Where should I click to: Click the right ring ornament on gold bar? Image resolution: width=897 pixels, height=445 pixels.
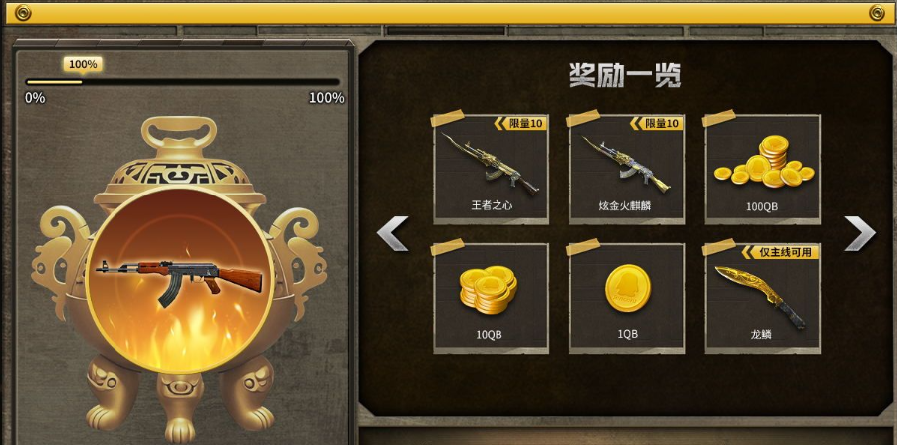876,13
